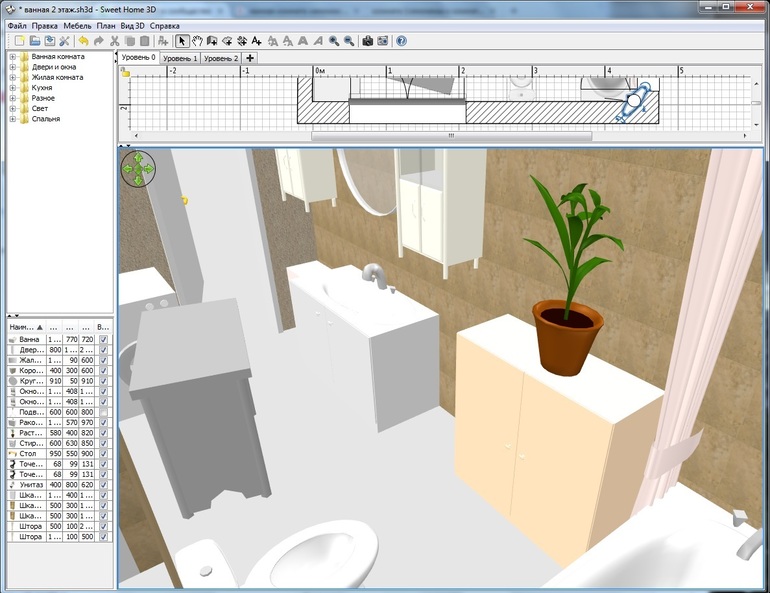Sort furniture by Наим... column header

[23, 327]
